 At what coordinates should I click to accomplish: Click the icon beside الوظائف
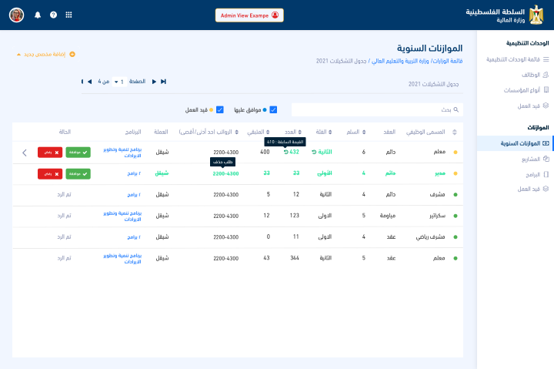pyautogui.click(x=546, y=75)
